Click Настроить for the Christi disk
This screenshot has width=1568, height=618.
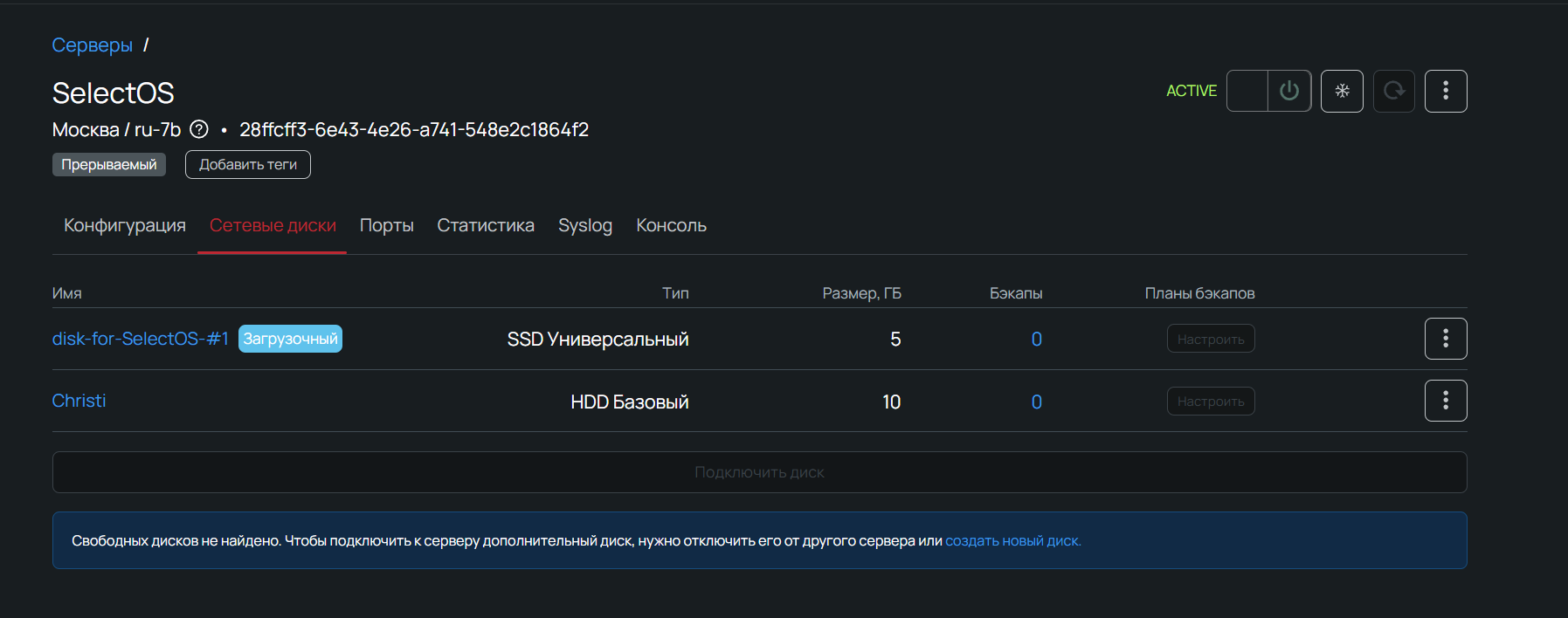[x=1211, y=402]
